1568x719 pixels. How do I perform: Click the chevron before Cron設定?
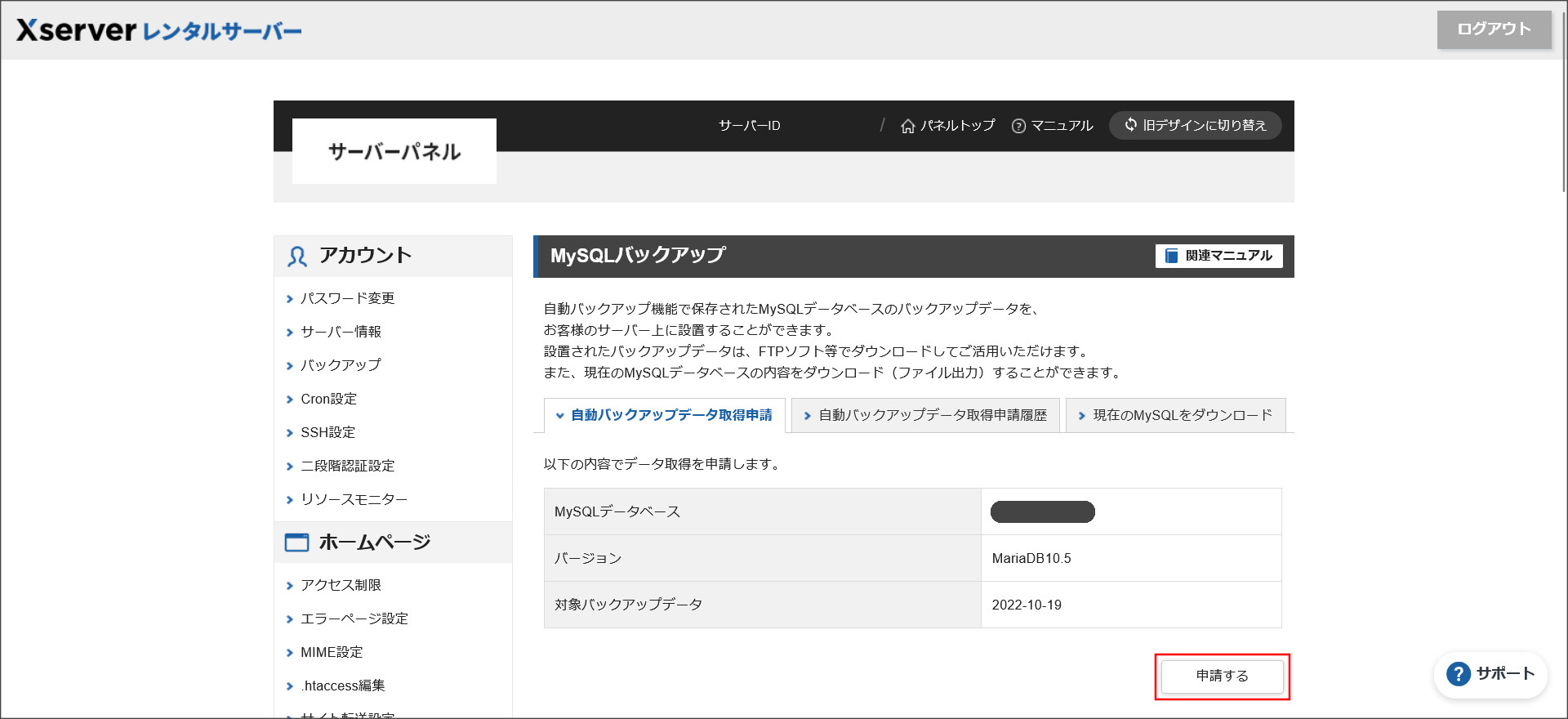click(289, 400)
